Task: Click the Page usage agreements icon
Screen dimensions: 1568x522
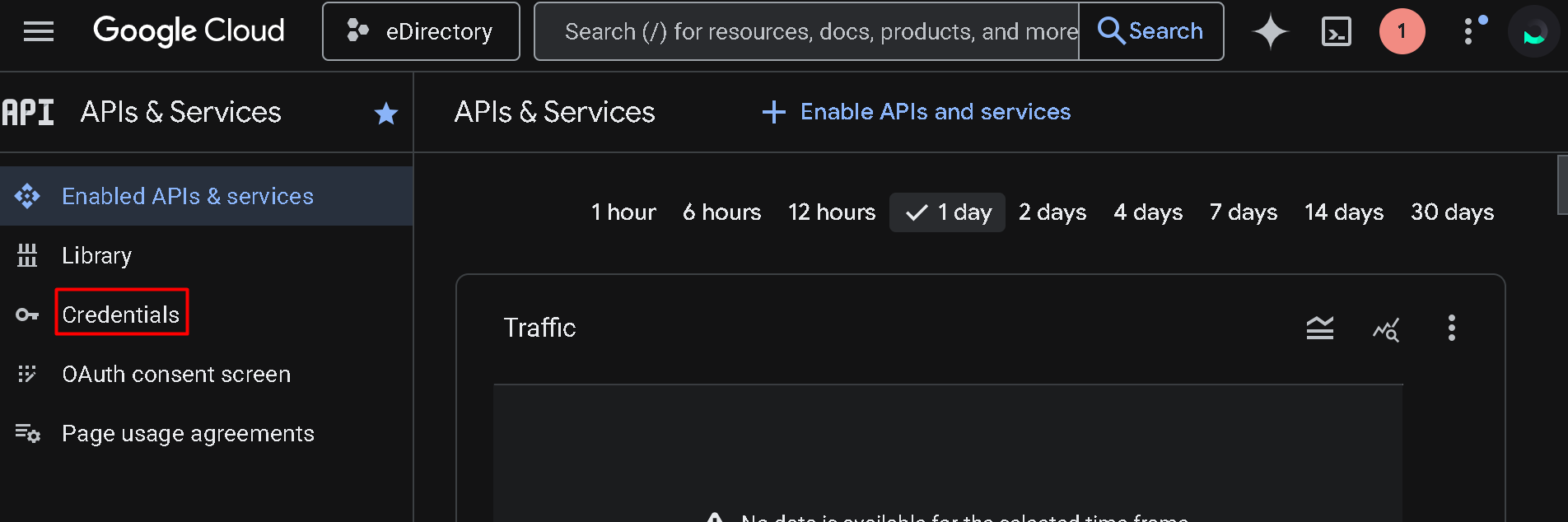Action: point(27,433)
